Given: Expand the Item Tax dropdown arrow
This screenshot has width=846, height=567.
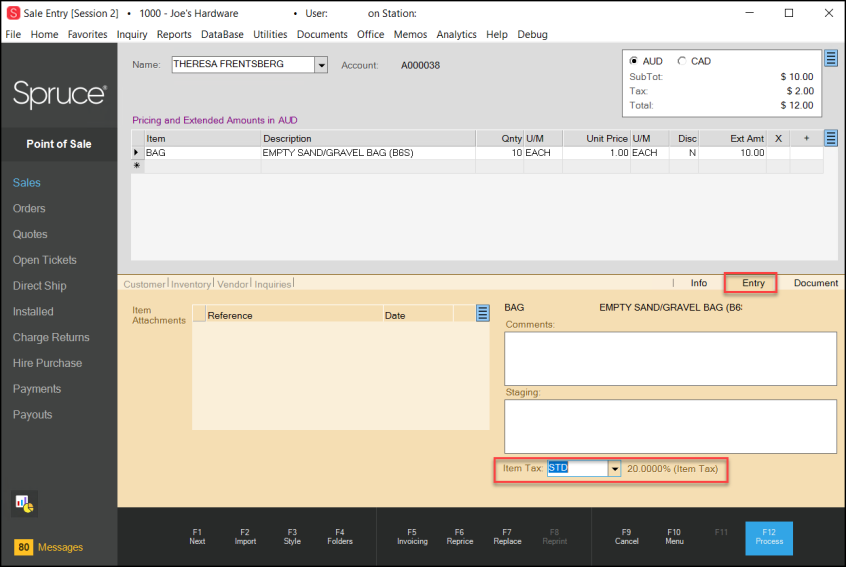Looking at the screenshot, I should click(x=615, y=469).
